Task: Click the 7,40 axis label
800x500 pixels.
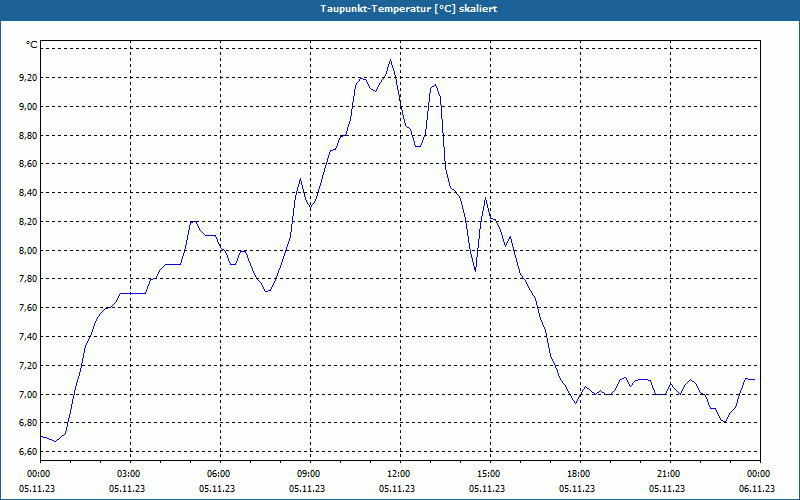Action: pyautogui.click(x=28, y=337)
